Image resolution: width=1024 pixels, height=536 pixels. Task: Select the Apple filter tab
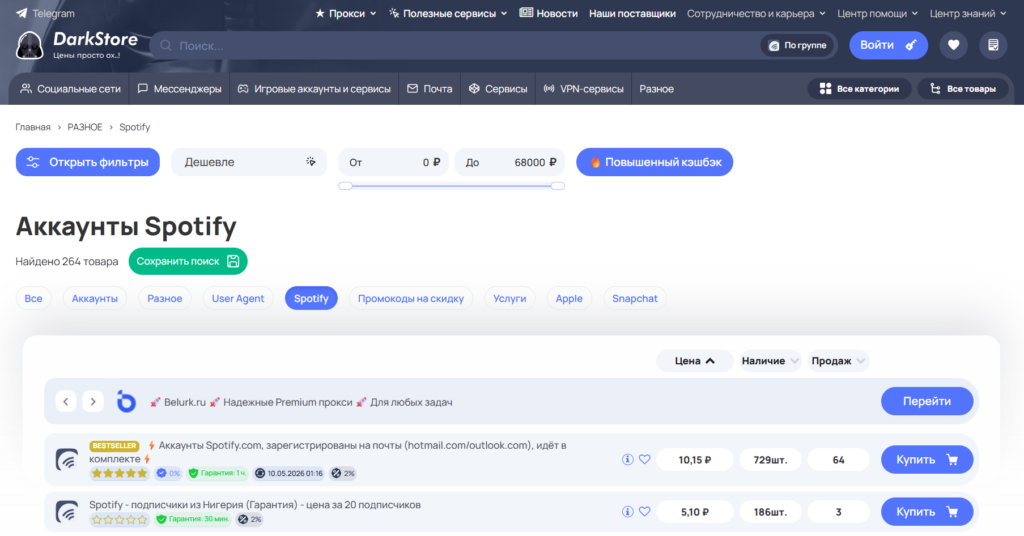point(569,298)
